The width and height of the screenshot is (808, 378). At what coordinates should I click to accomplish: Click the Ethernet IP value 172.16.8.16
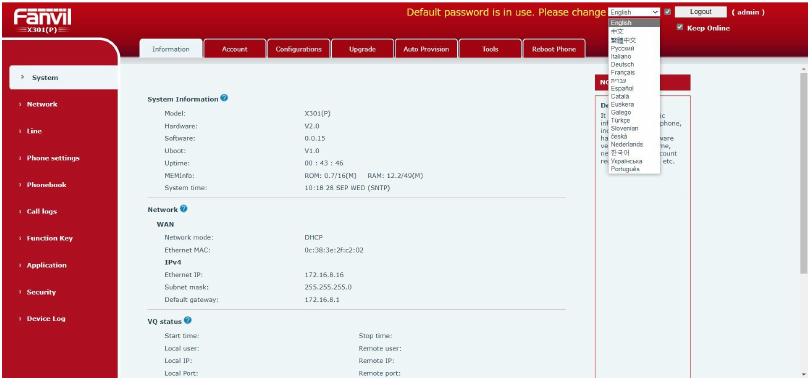click(x=324, y=274)
